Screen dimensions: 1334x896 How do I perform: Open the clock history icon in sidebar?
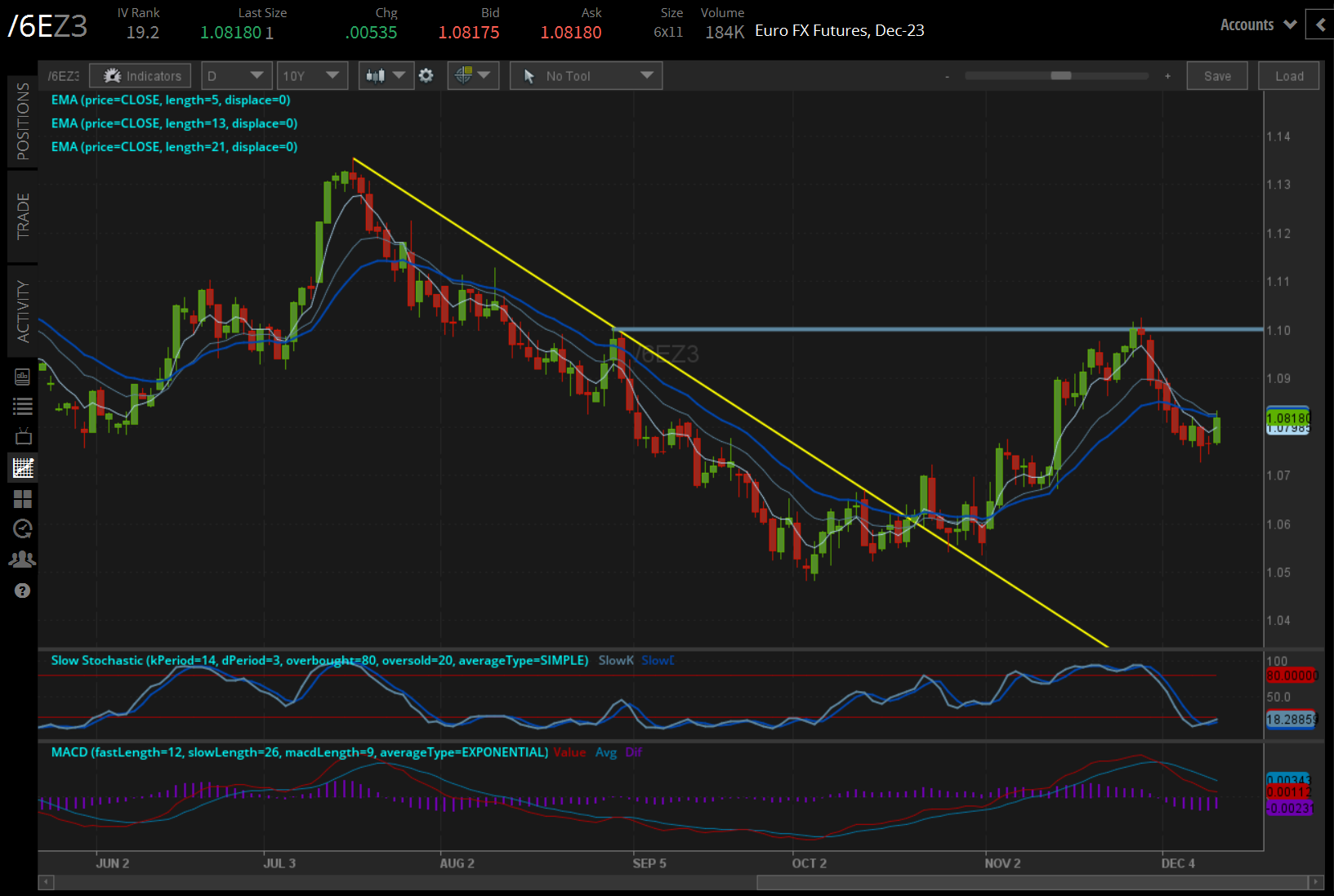pos(22,528)
